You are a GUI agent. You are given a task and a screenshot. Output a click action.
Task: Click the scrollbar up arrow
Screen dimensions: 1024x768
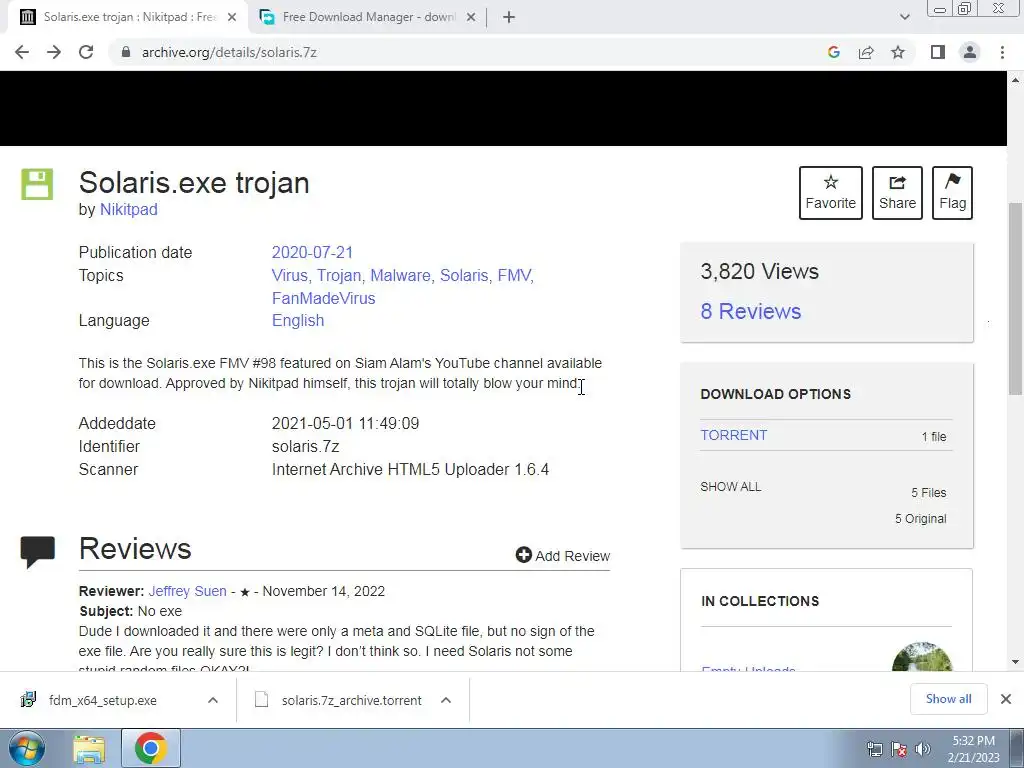point(1015,80)
